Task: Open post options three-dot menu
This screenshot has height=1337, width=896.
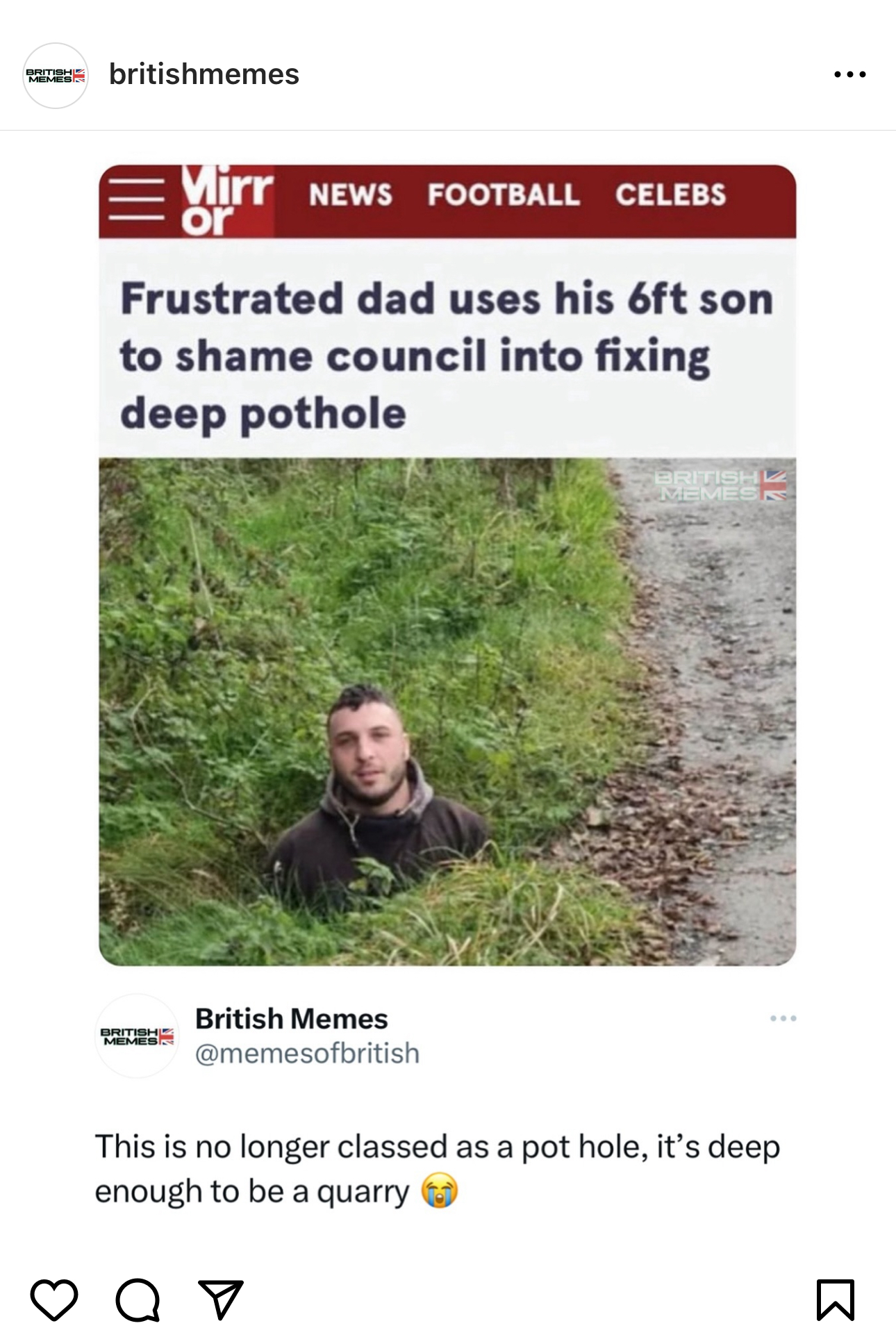Action: pyautogui.click(x=850, y=74)
